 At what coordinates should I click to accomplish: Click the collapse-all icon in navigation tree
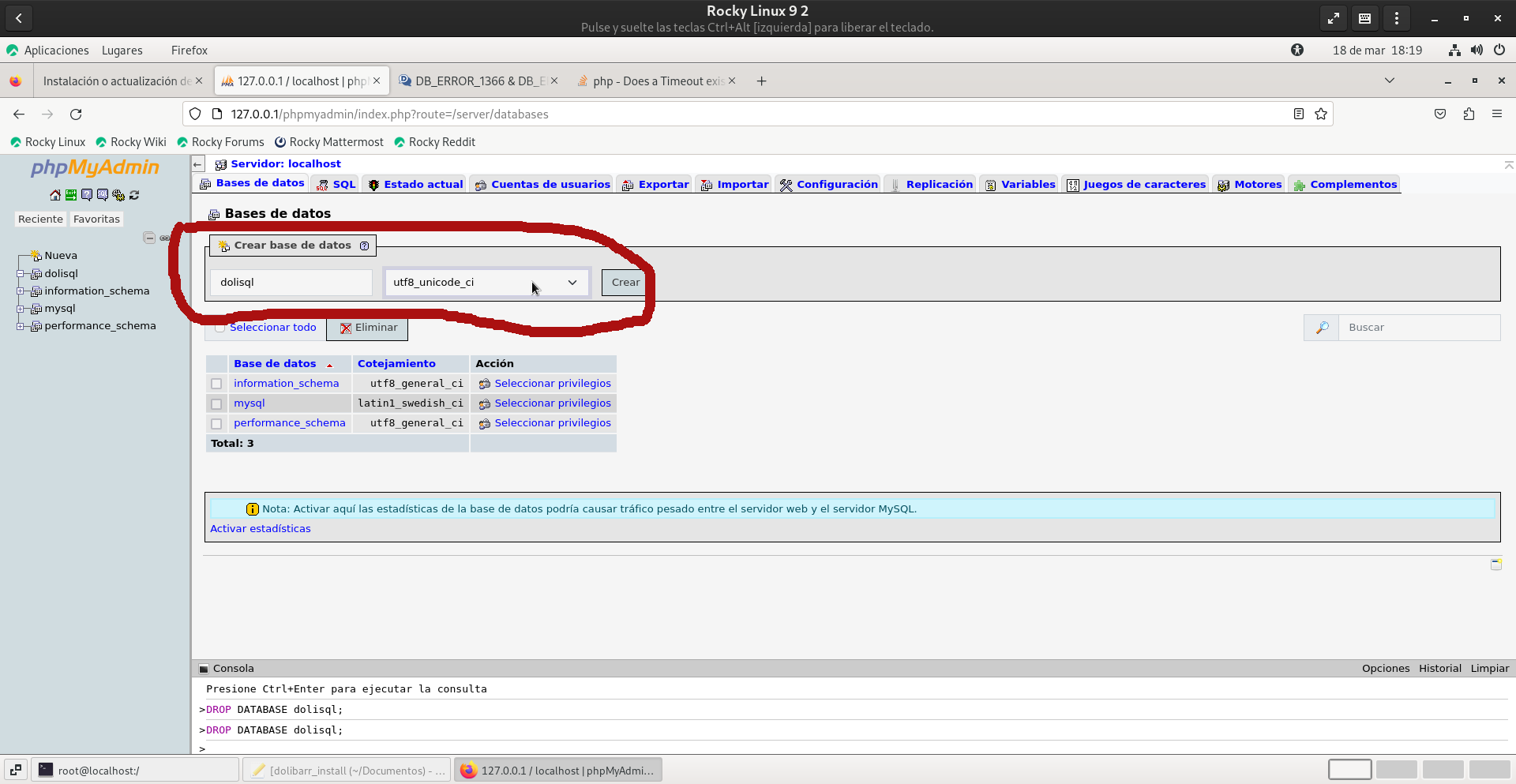149,238
